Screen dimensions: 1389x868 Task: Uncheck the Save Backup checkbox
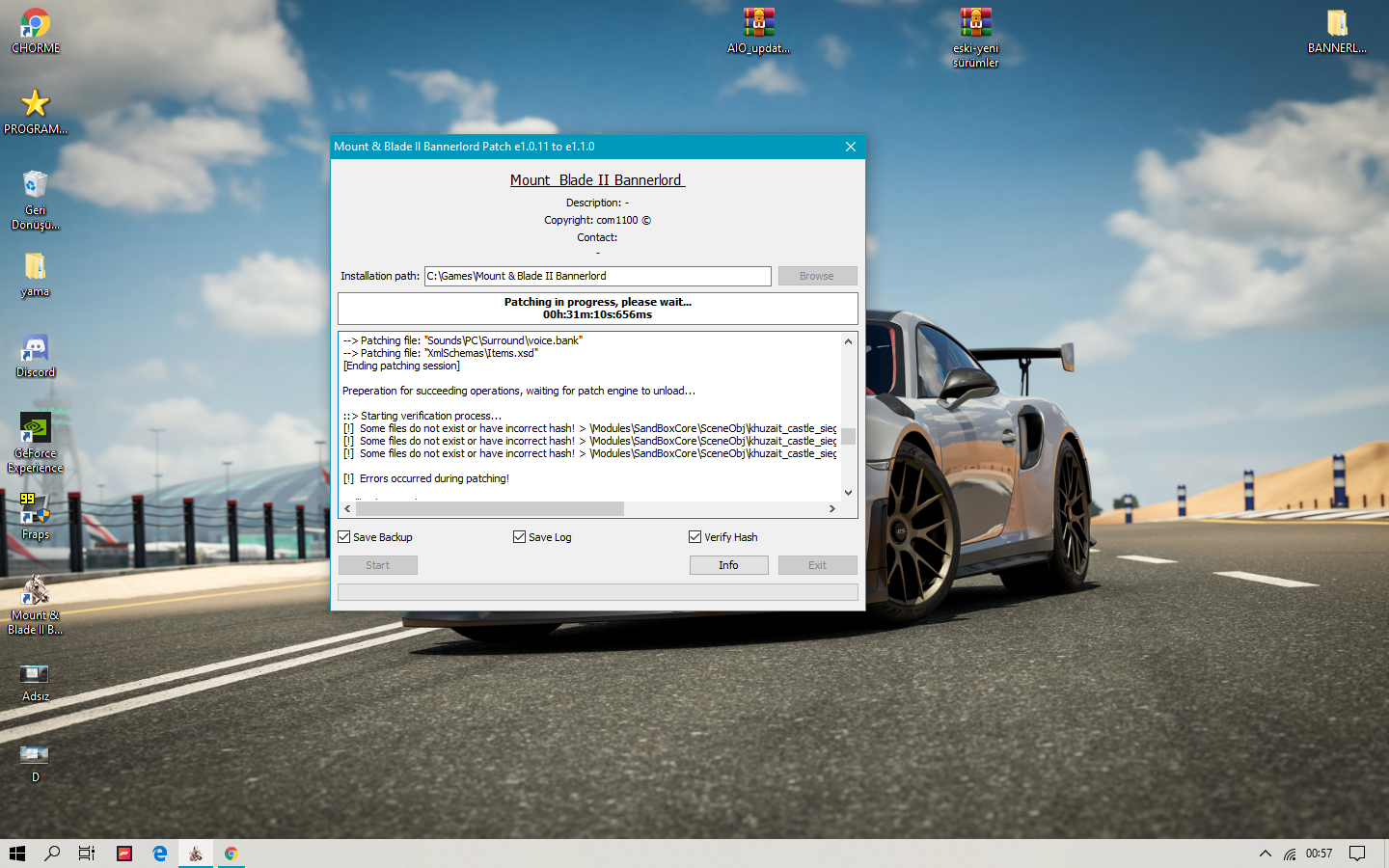point(344,537)
